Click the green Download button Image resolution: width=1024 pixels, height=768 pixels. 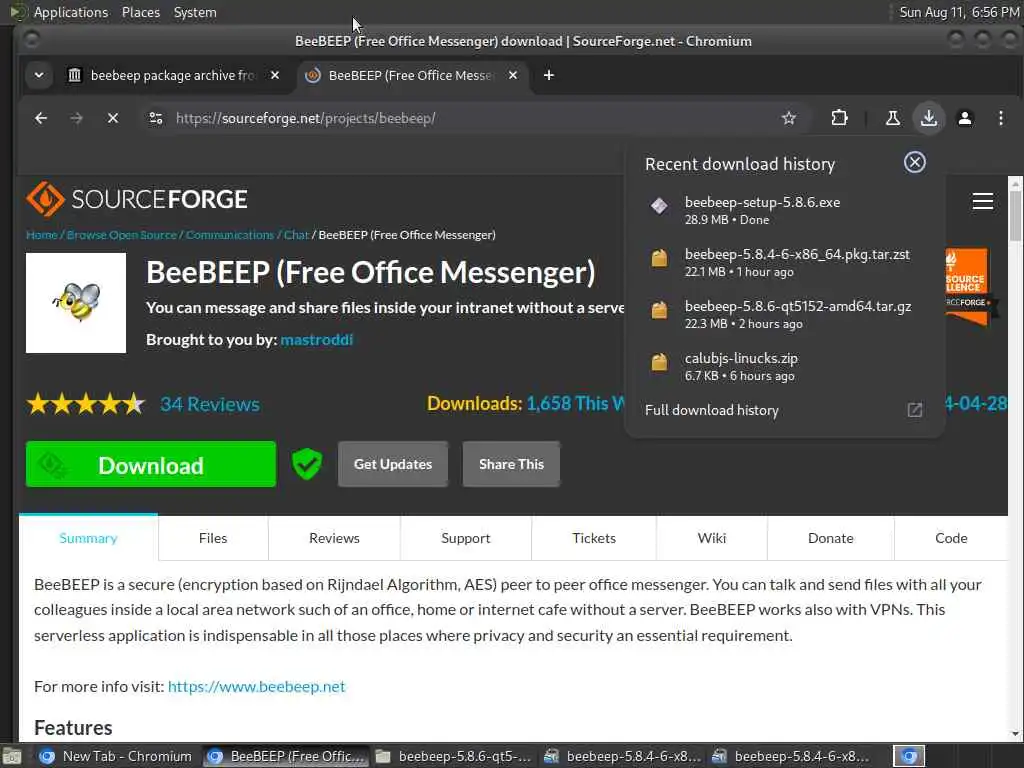click(x=151, y=464)
